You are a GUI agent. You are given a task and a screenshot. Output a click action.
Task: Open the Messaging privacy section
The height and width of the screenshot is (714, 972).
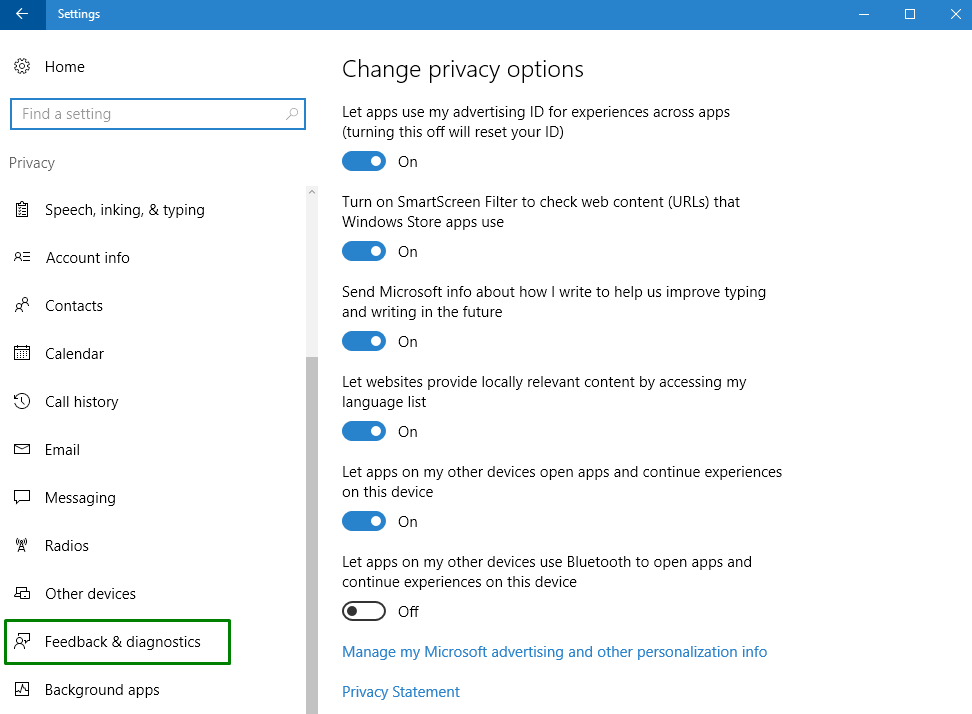tap(80, 498)
